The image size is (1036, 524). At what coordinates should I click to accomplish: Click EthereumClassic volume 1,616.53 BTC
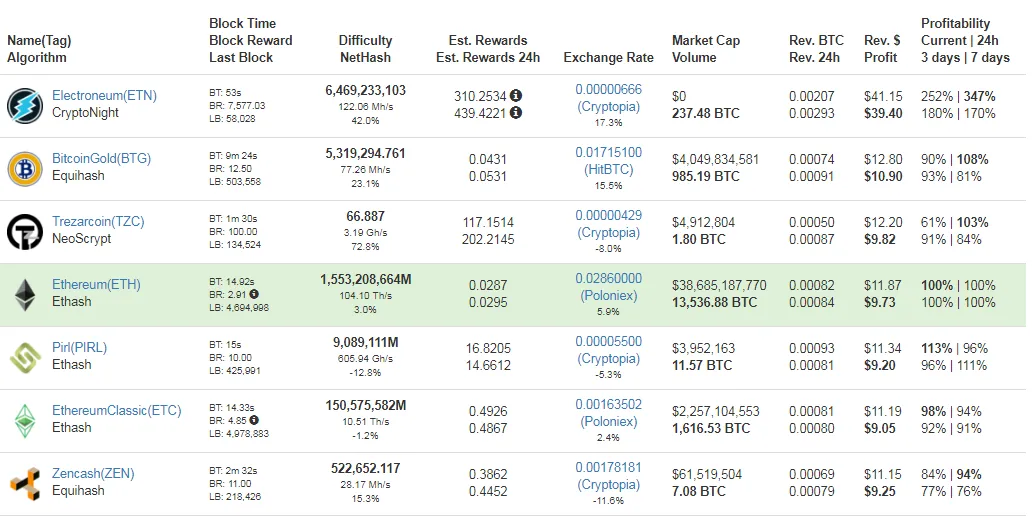click(711, 428)
